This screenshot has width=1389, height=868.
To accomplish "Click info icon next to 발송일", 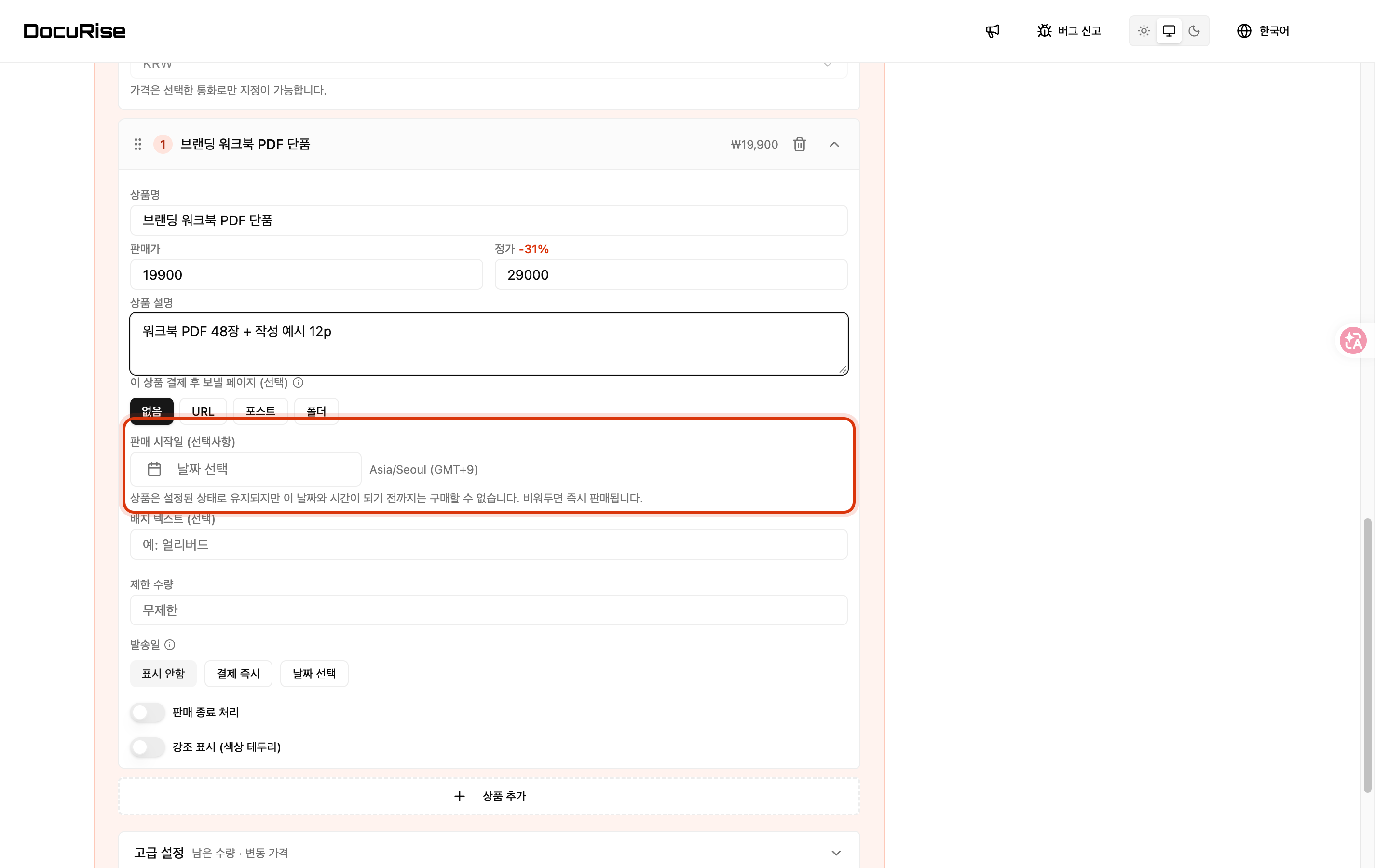I will [x=170, y=645].
